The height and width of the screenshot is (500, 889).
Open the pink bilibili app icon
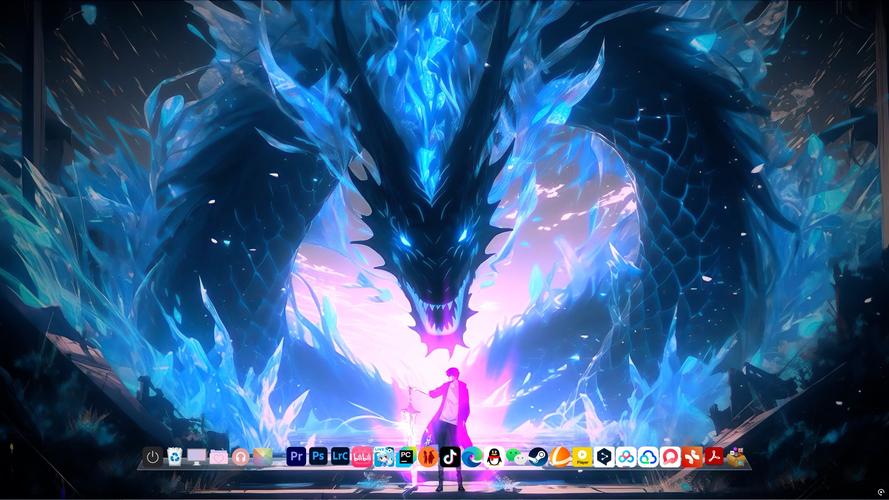tap(362, 456)
